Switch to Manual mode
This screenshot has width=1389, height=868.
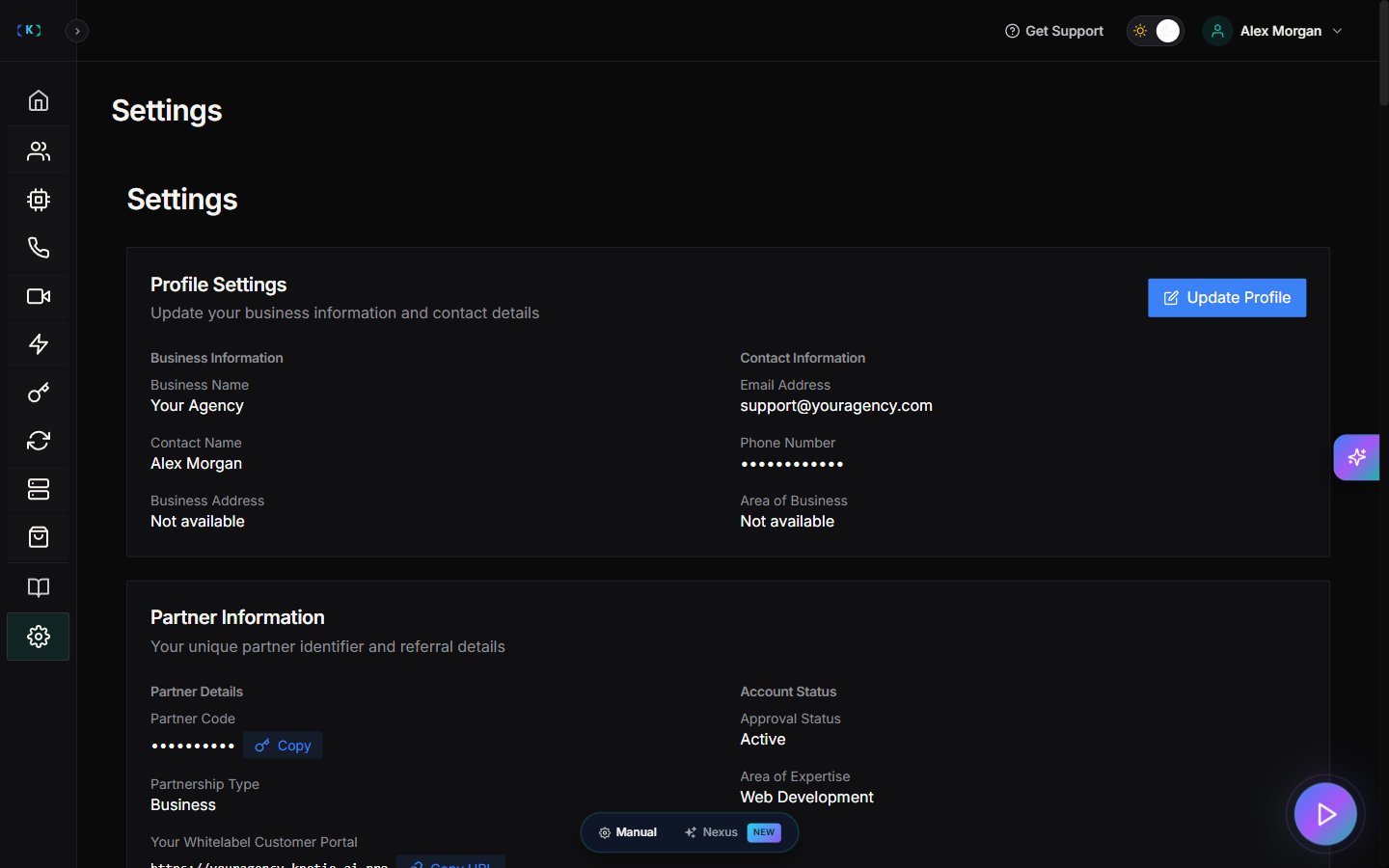pyautogui.click(x=628, y=832)
